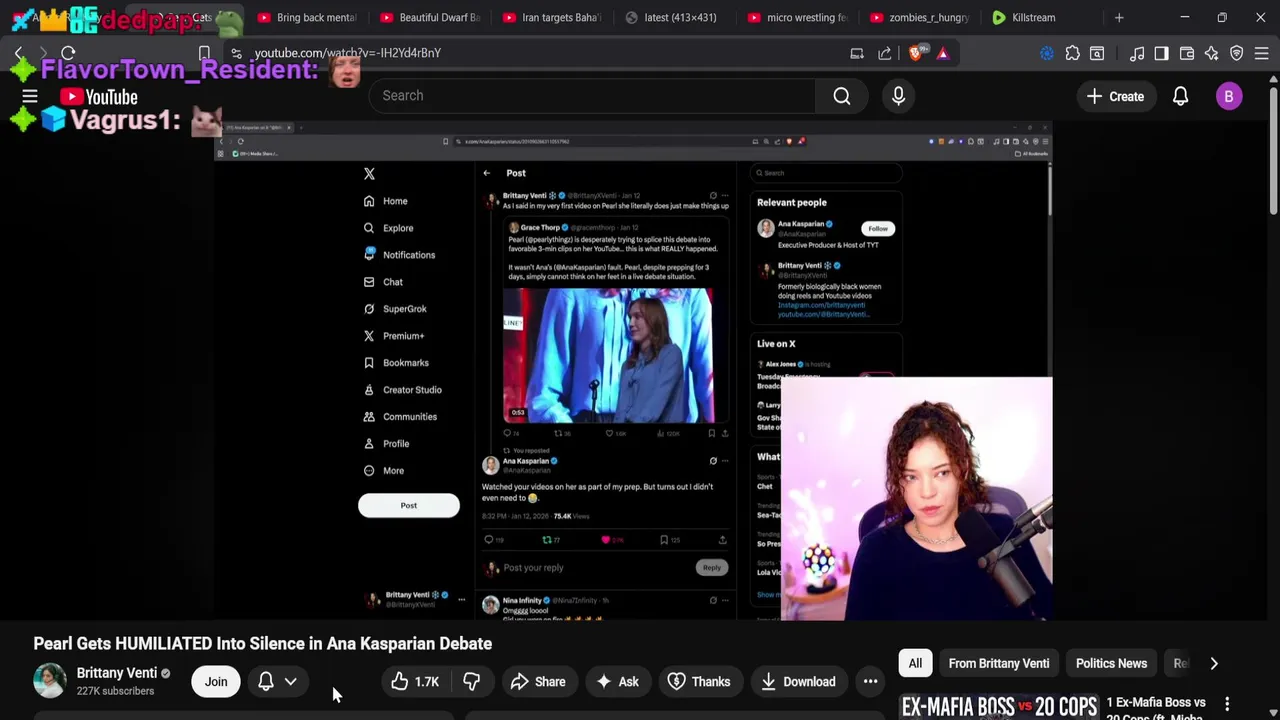This screenshot has height=720, width=1280.
Task: Open the YouTube hamburger guide menu
Action: tap(29, 96)
